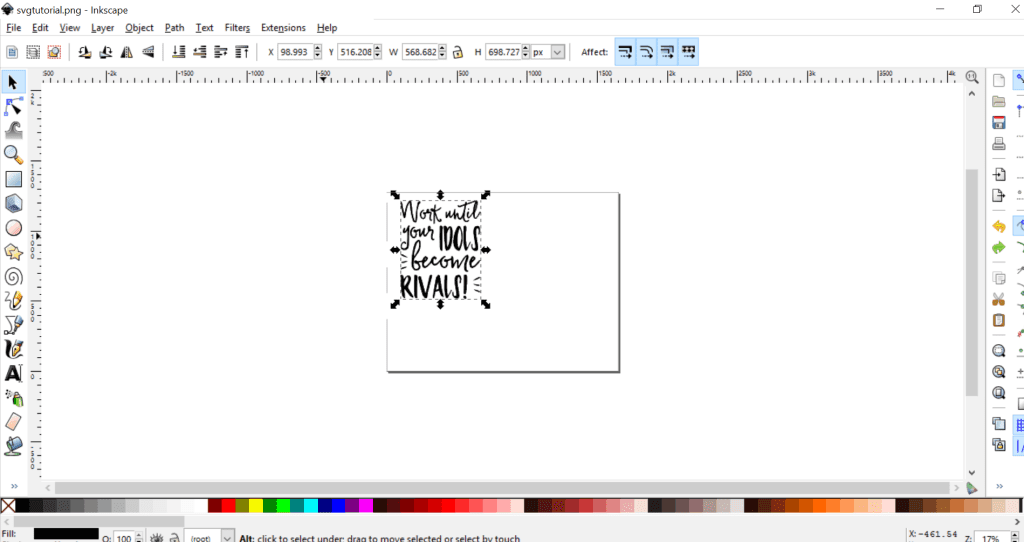Screen dimensions: 1024x542
Task: Pick the yellow palette swatch
Action: pyautogui.click(x=255, y=505)
